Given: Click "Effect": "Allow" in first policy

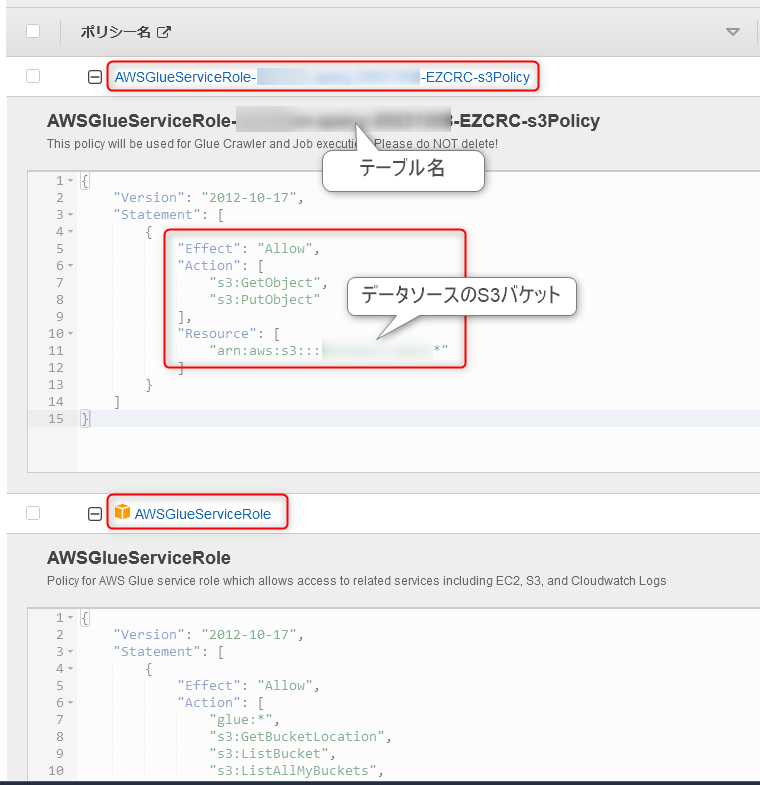Looking at the screenshot, I should [x=248, y=249].
